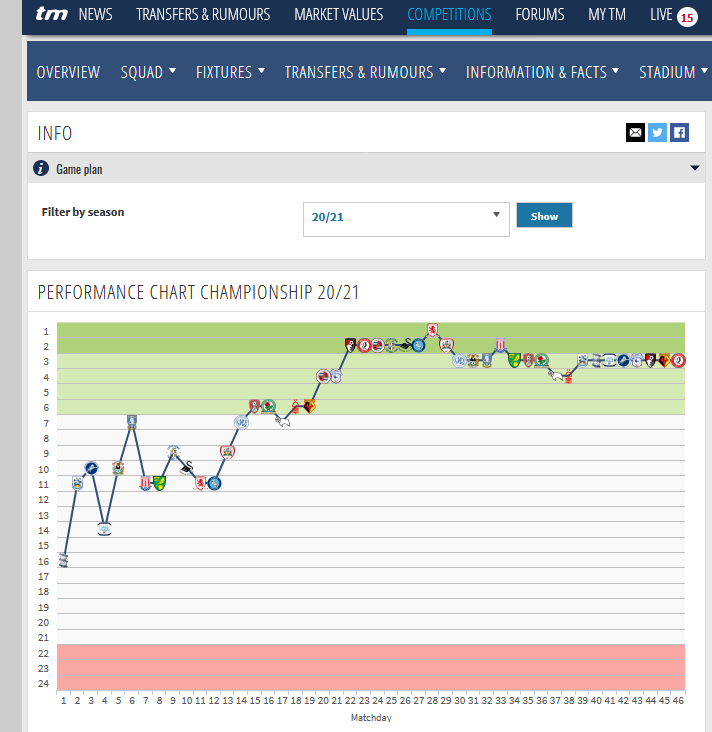This screenshot has width=712, height=732.
Task: Click the Watford crest at matchday 45
Action: 664,360
